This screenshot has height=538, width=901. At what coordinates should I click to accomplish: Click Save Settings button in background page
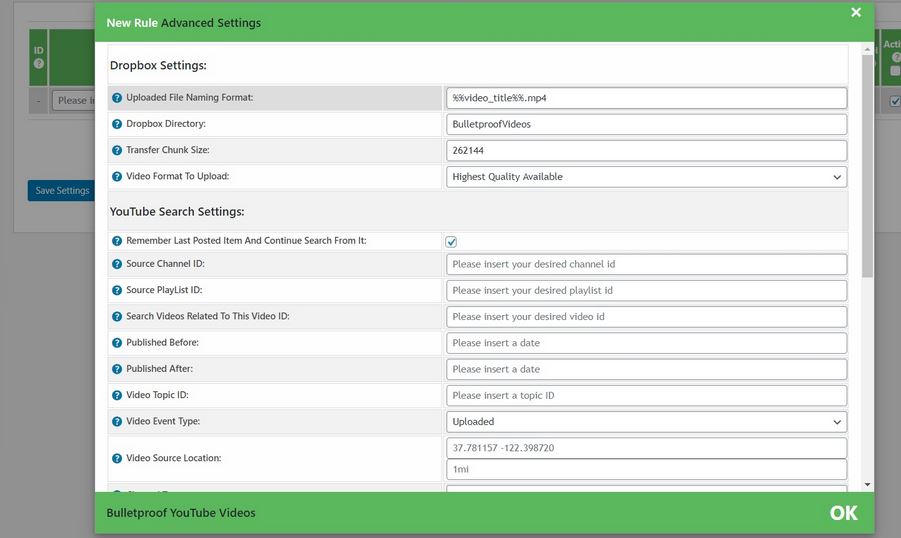click(61, 190)
